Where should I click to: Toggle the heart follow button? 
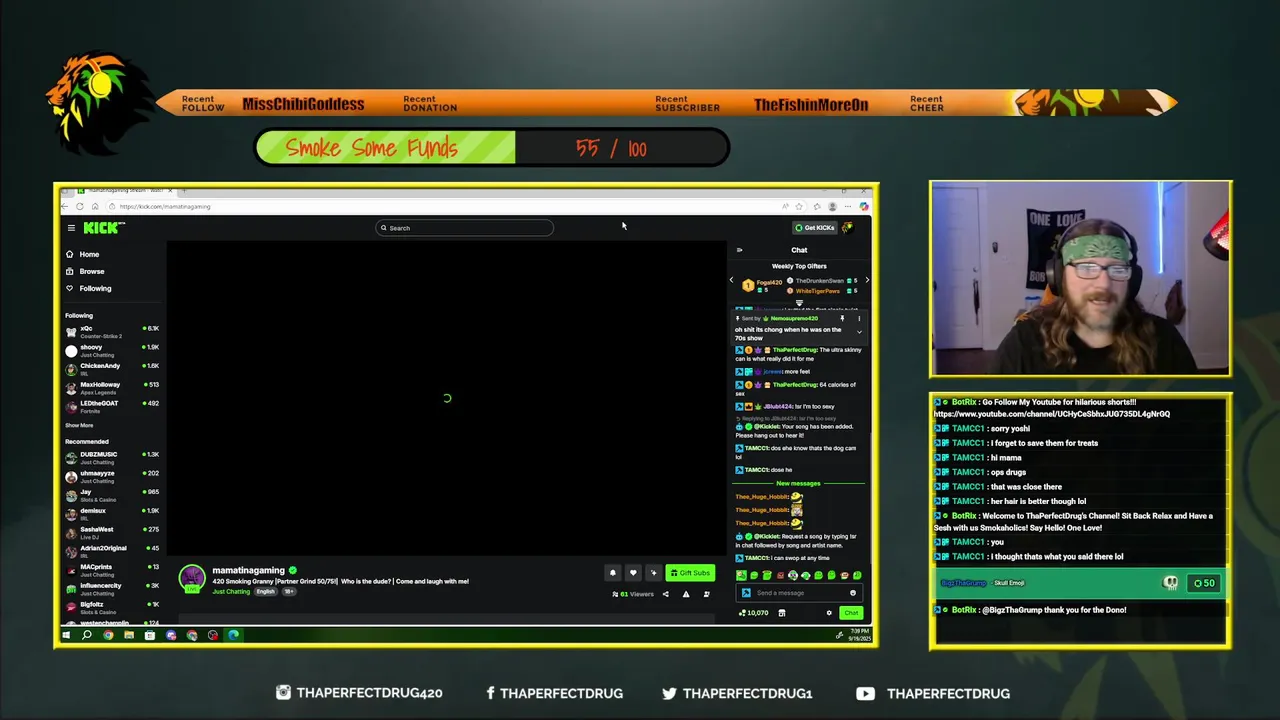coord(633,573)
